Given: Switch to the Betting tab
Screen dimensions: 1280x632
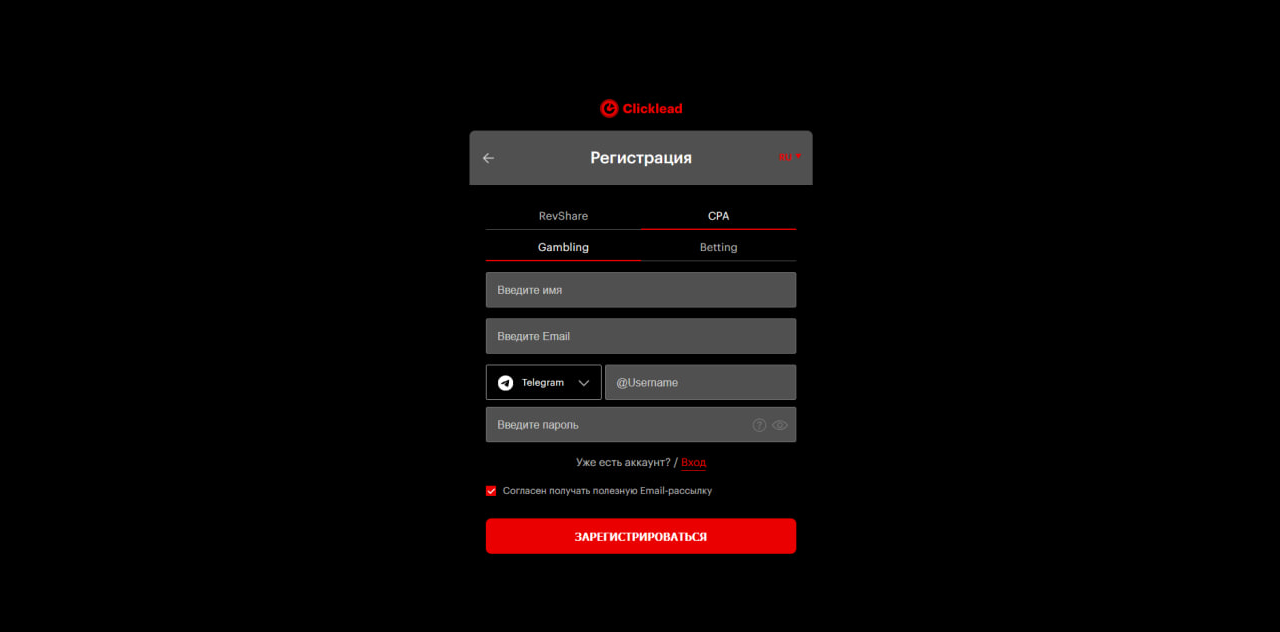Looking at the screenshot, I should click(x=718, y=246).
